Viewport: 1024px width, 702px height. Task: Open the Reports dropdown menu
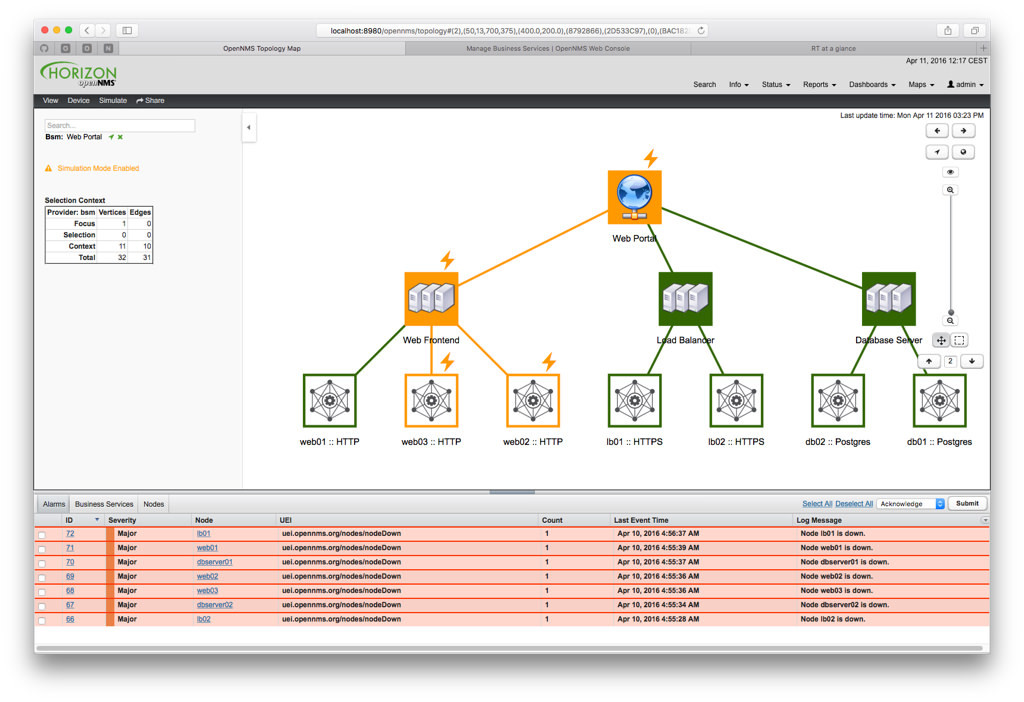pos(819,85)
